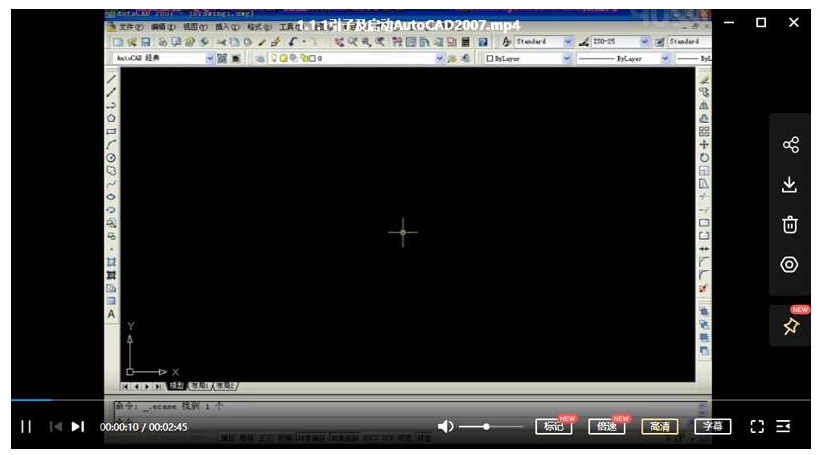Image resolution: width=820 pixels, height=455 pixels.
Task: Toggle layer 0 on/off lightbulb icon
Action: coord(274,59)
